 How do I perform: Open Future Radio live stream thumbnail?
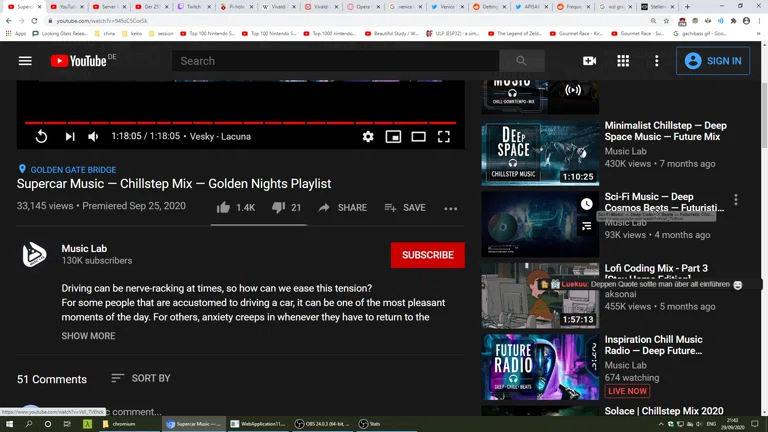pyautogui.click(x=540, y=367)
